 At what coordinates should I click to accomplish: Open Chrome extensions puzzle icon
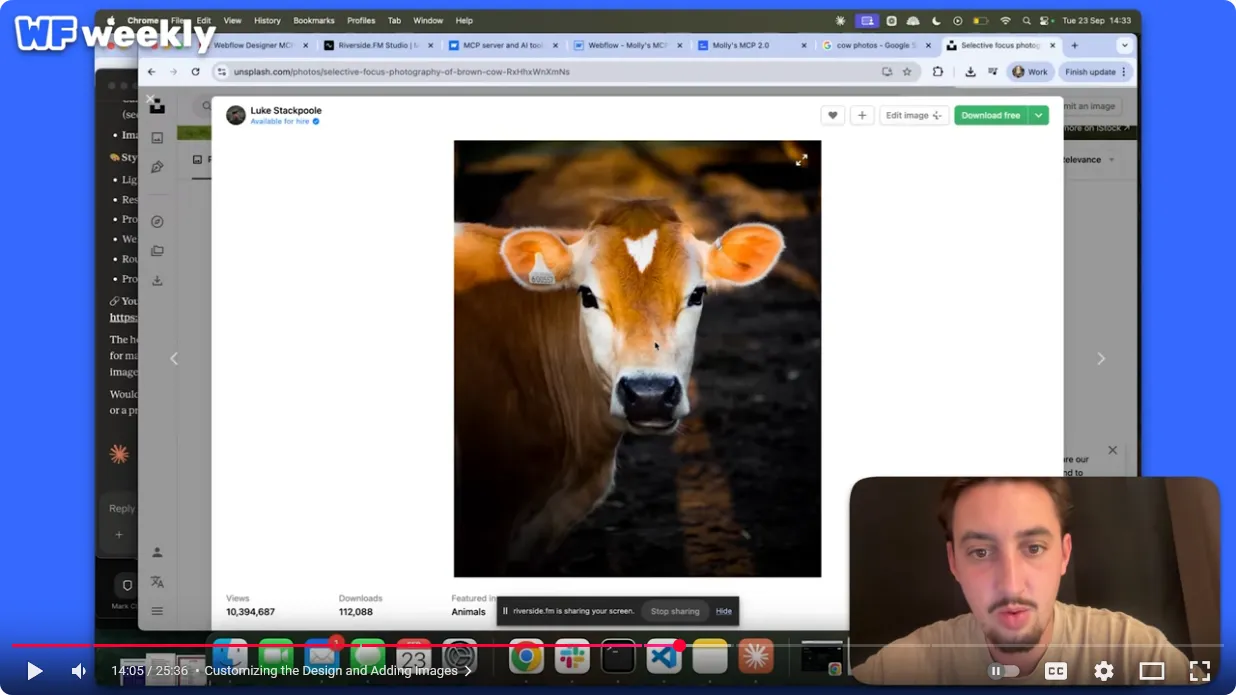[937, 72]
